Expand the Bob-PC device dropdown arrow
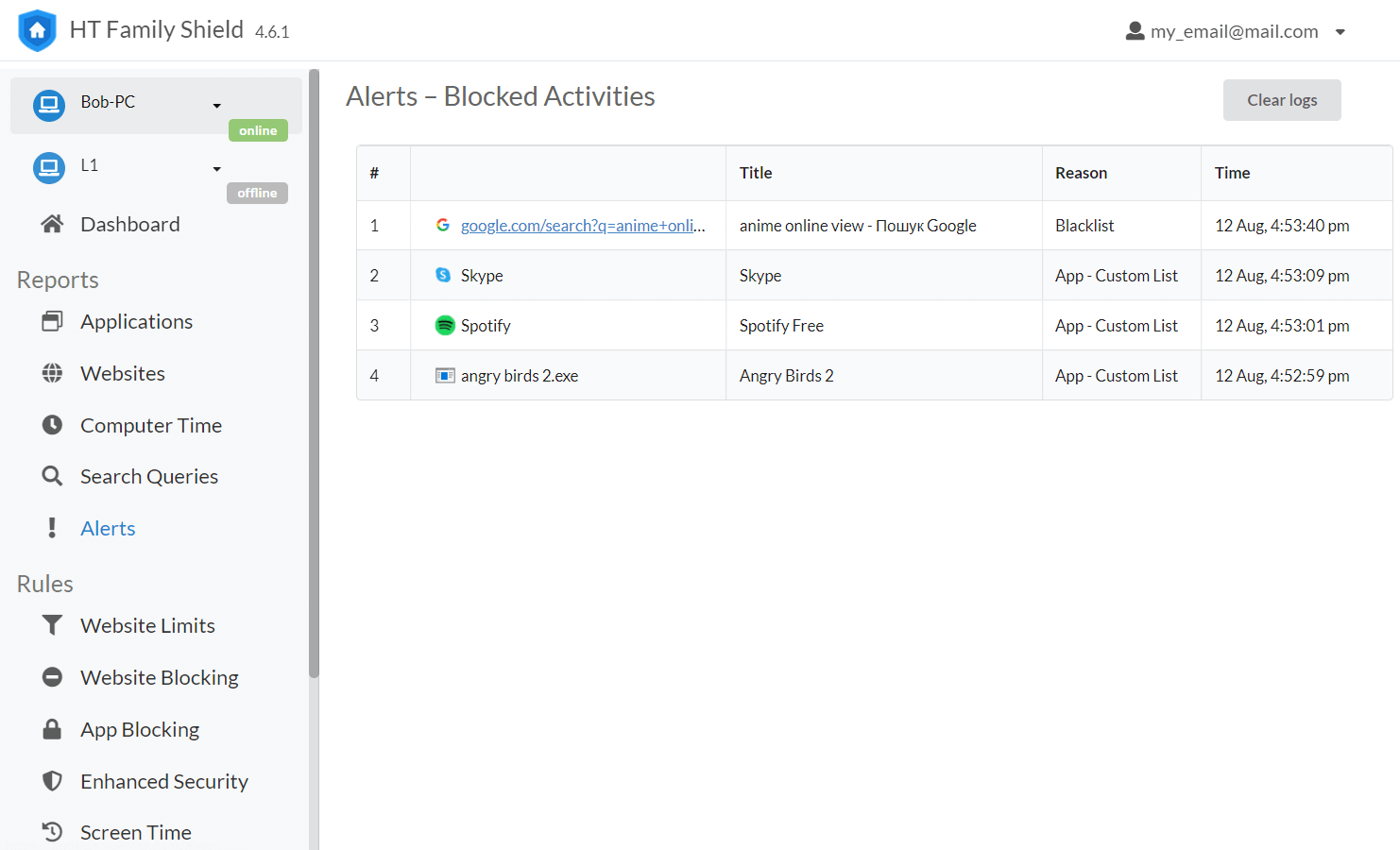This screenshot has width=1400, height=850. point(216,106)
